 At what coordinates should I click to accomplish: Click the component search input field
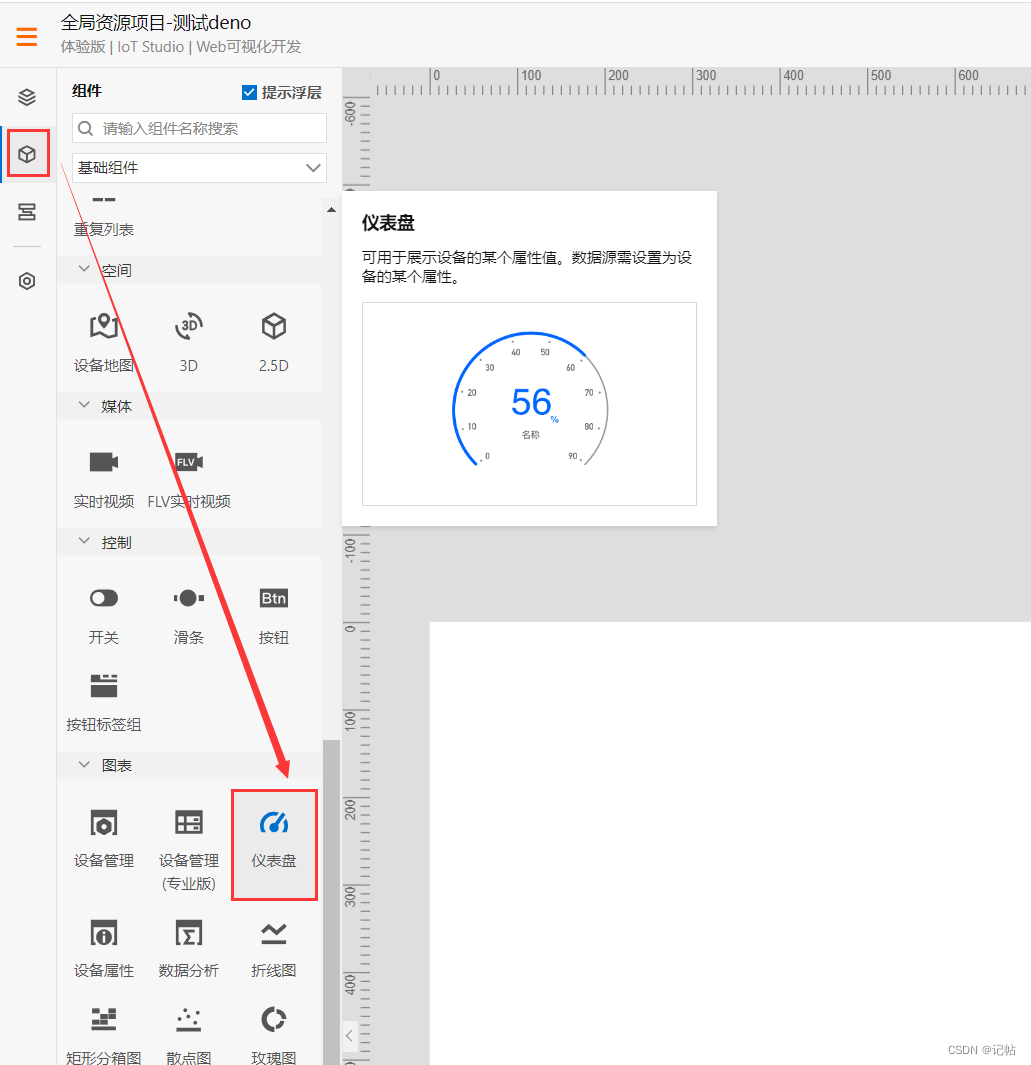click(x=198, y=128)
